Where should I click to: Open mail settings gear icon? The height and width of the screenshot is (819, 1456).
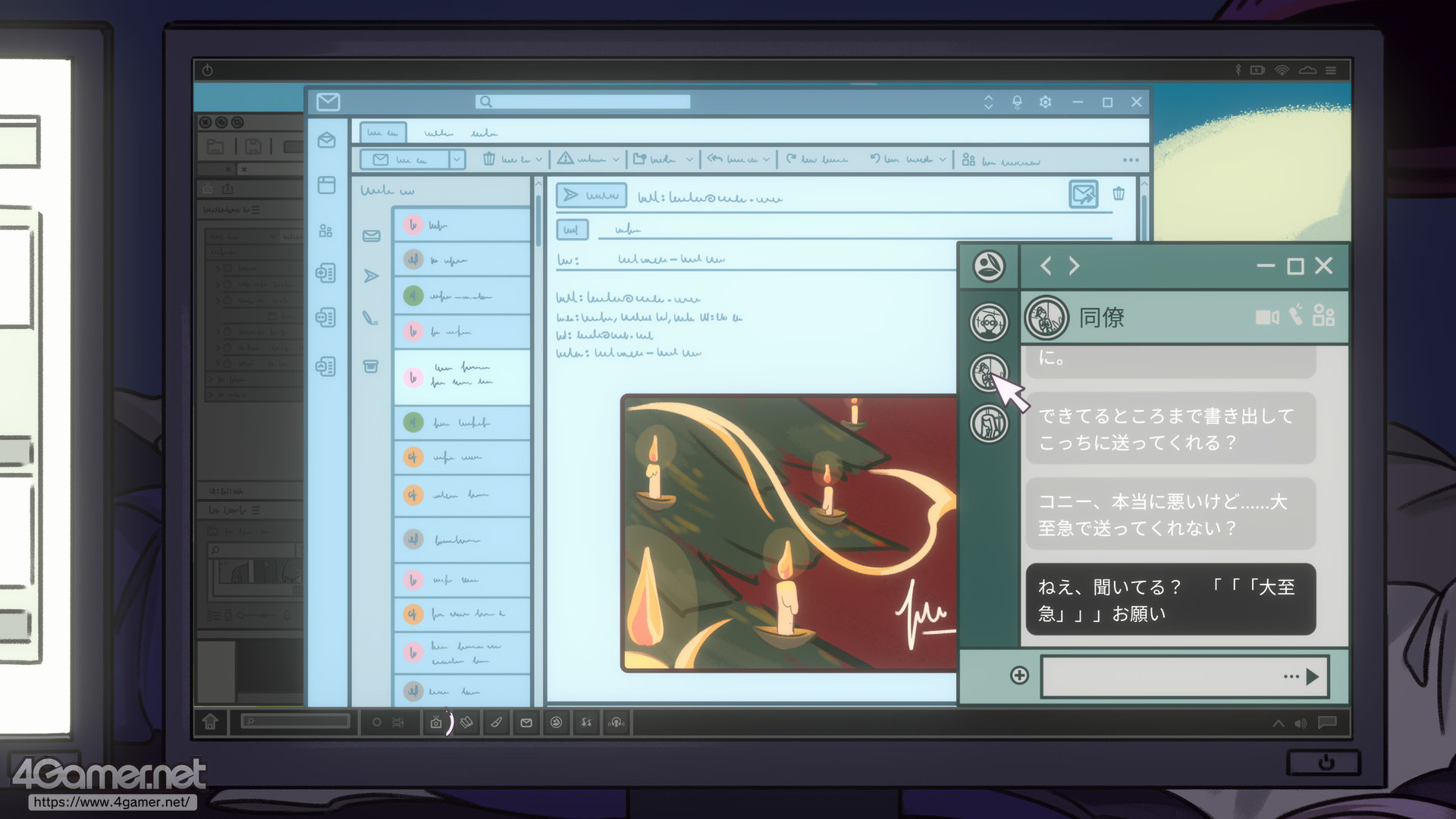coord(1045,102)
